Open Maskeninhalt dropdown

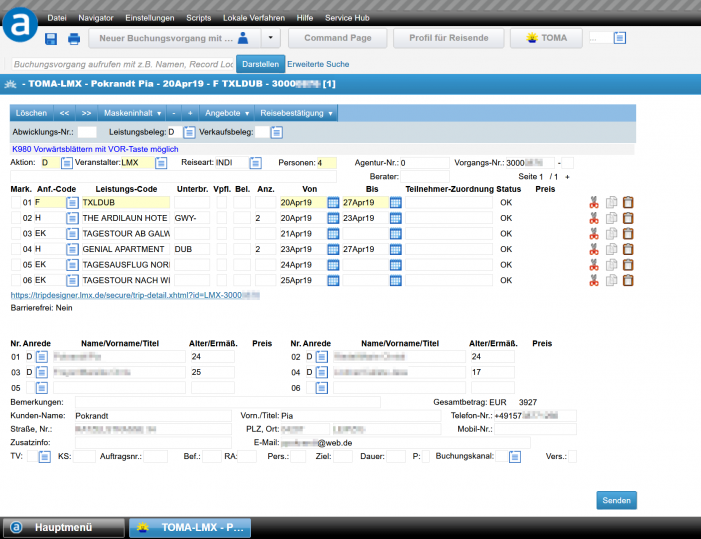132,113
